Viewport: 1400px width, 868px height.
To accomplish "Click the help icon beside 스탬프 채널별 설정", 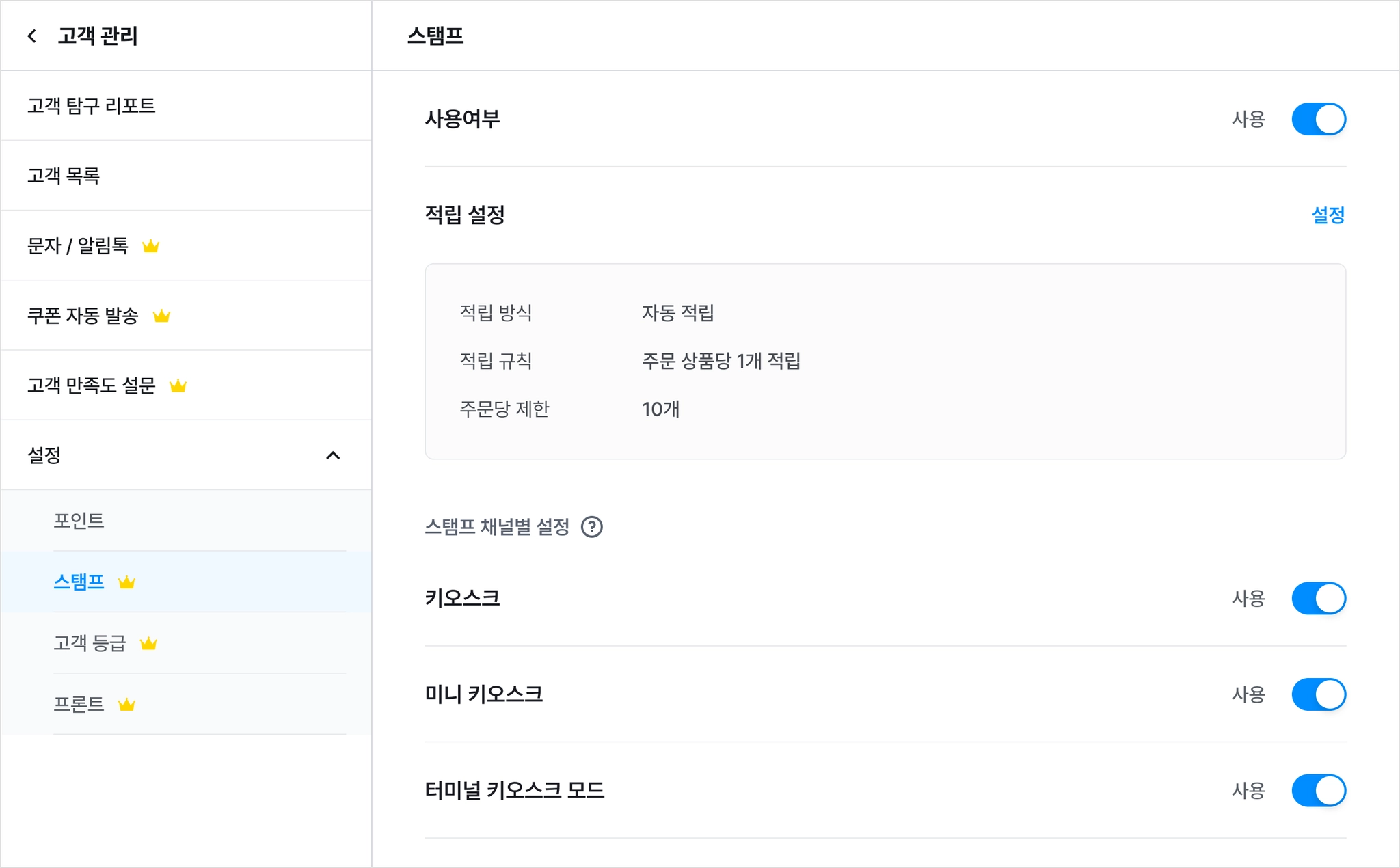I will [591, 527].
